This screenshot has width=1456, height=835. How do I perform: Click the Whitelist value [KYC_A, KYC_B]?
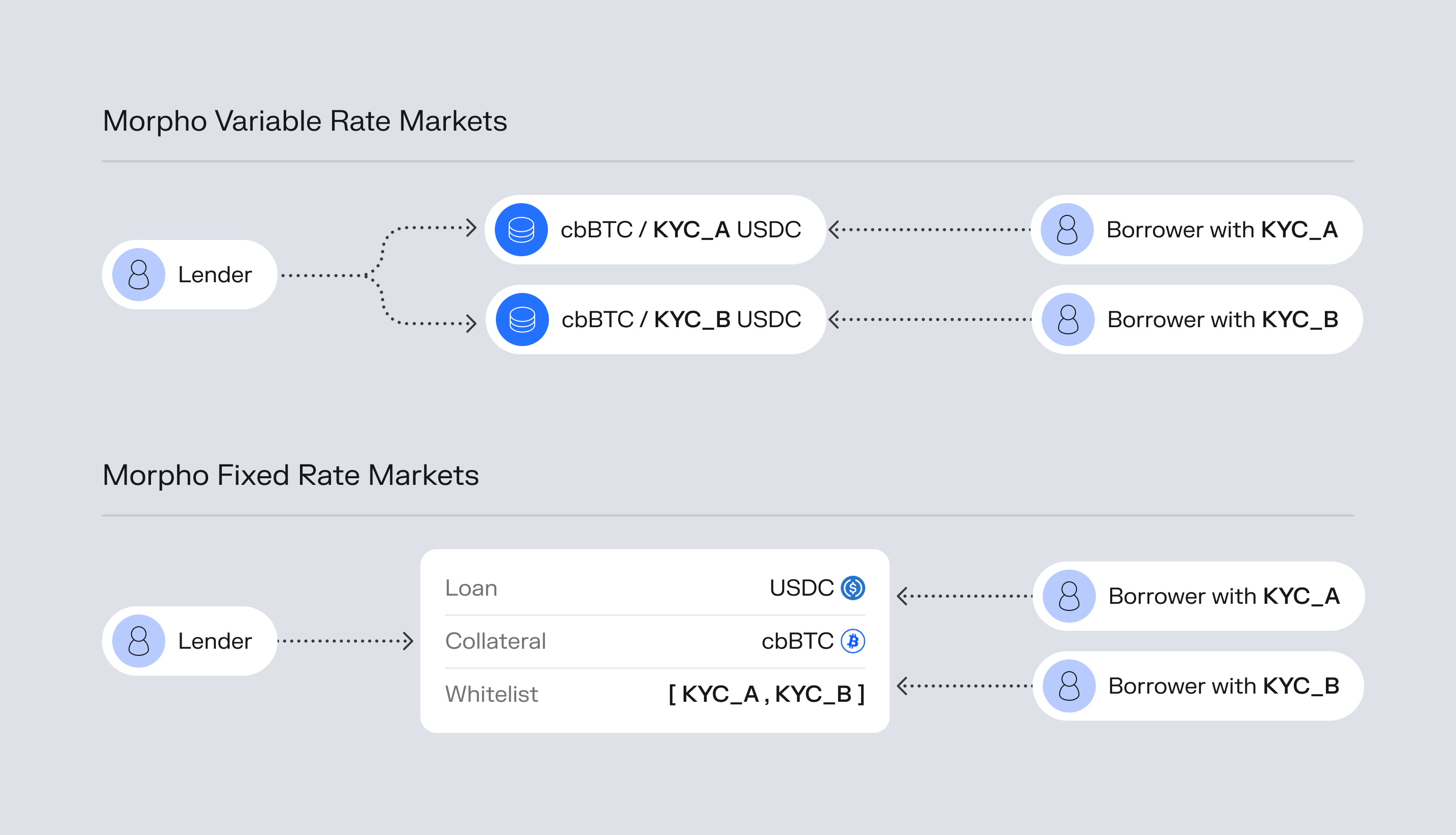(767, 694)
